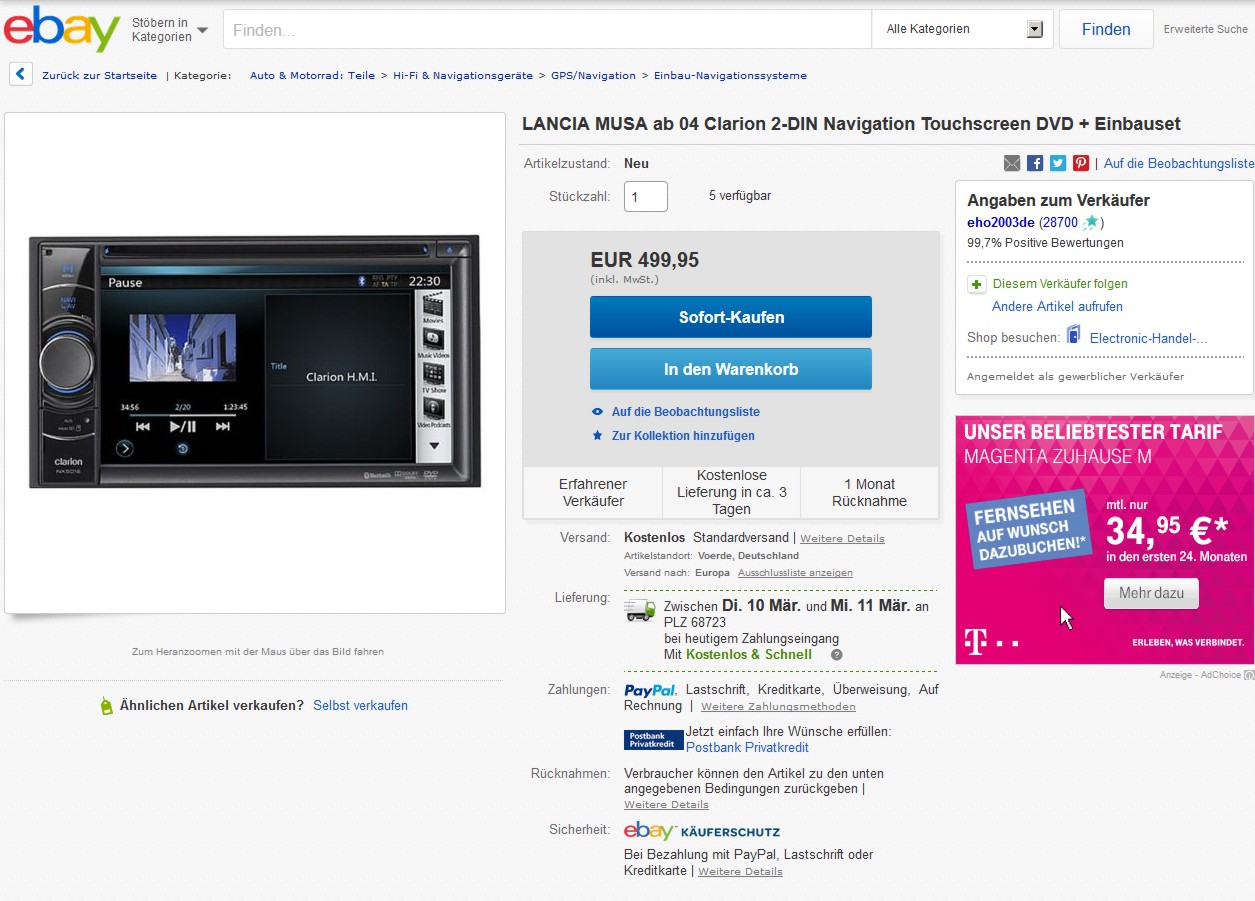Add item with In den Warenkorb

pyautogui.click(x=730, y=369)
